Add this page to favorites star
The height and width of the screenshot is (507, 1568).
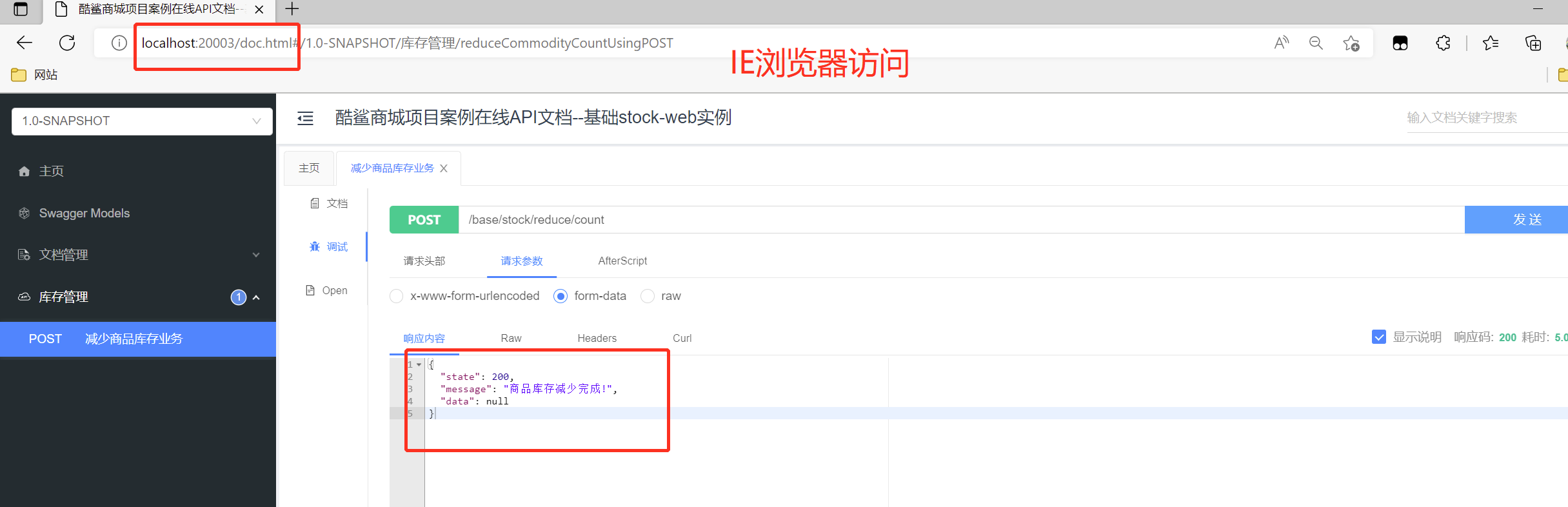1351,43
